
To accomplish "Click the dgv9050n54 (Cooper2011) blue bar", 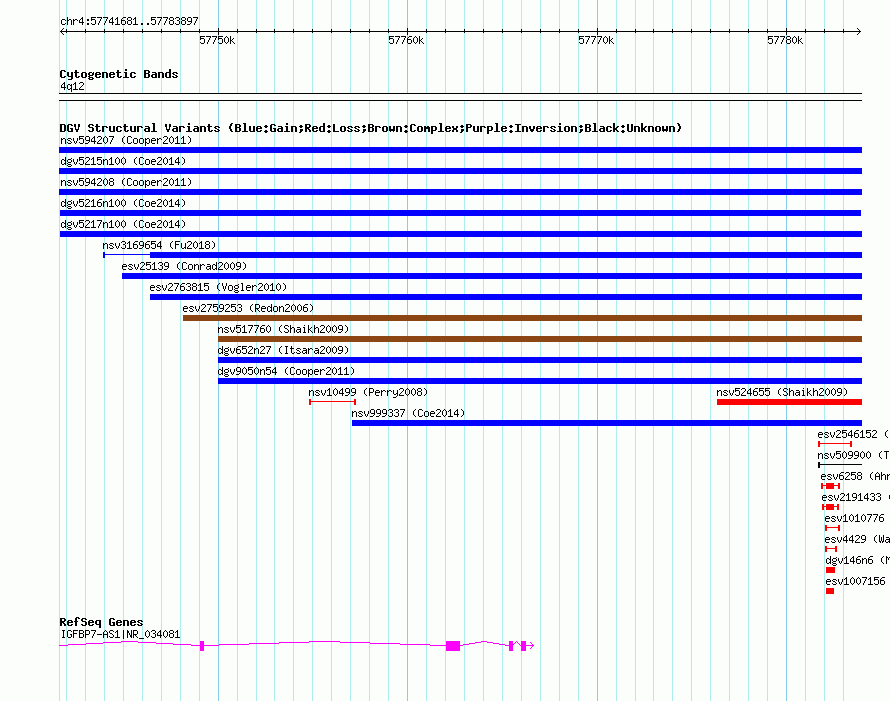I will click(540, 381).
